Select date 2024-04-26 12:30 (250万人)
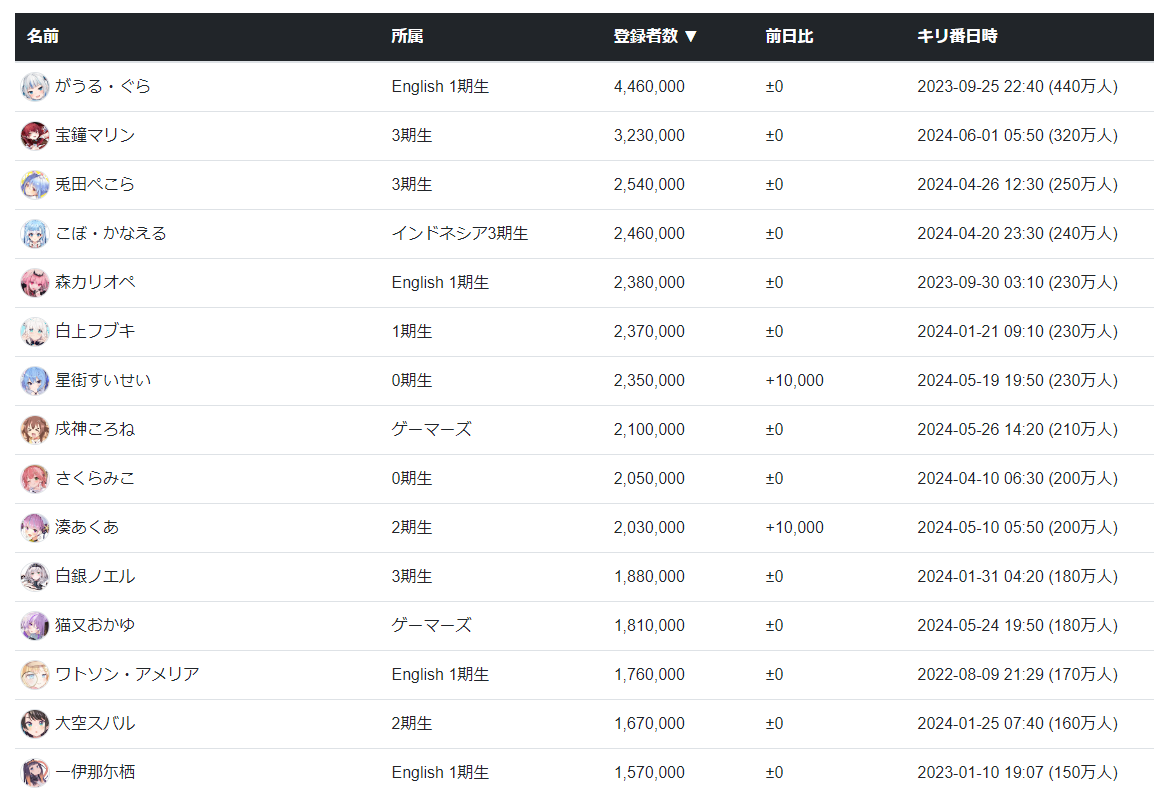Viewport: 1154px width, 794px height. [1017, 184]
